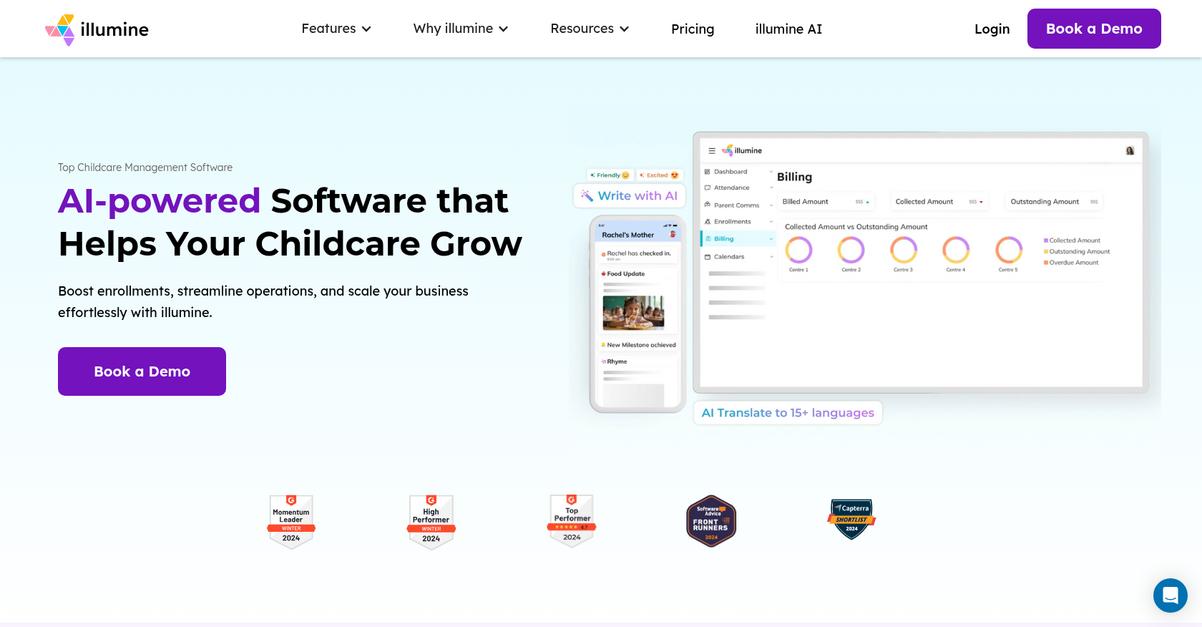Click the "Top Childcare Management Software" text
The height and width of the screenshot is (627, 1202).
point(145,167)
